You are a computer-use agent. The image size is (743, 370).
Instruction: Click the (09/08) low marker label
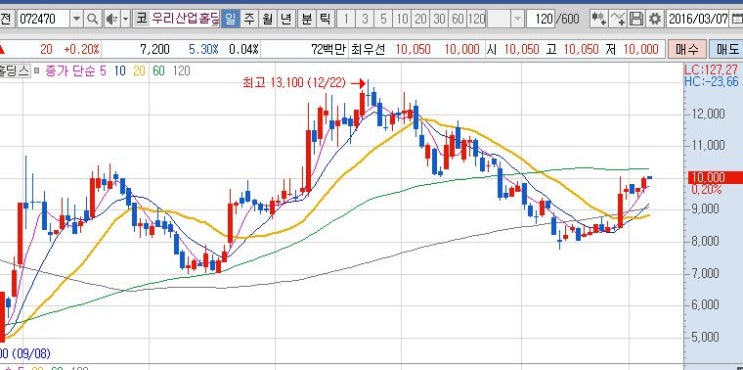32,353
